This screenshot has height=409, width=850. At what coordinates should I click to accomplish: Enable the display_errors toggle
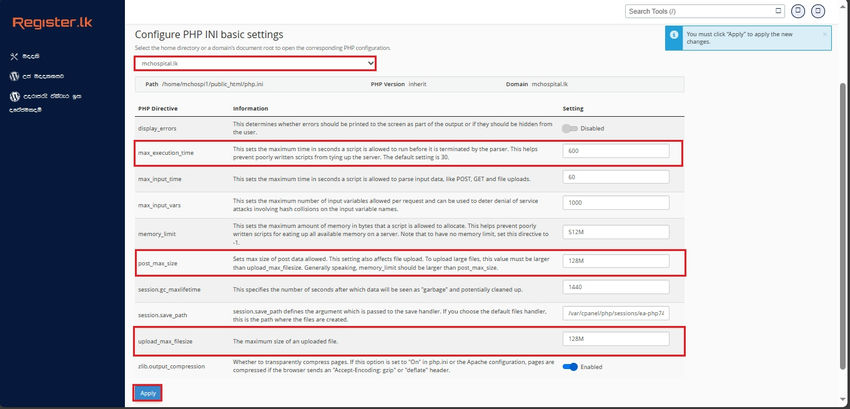[x=570, y=129]
